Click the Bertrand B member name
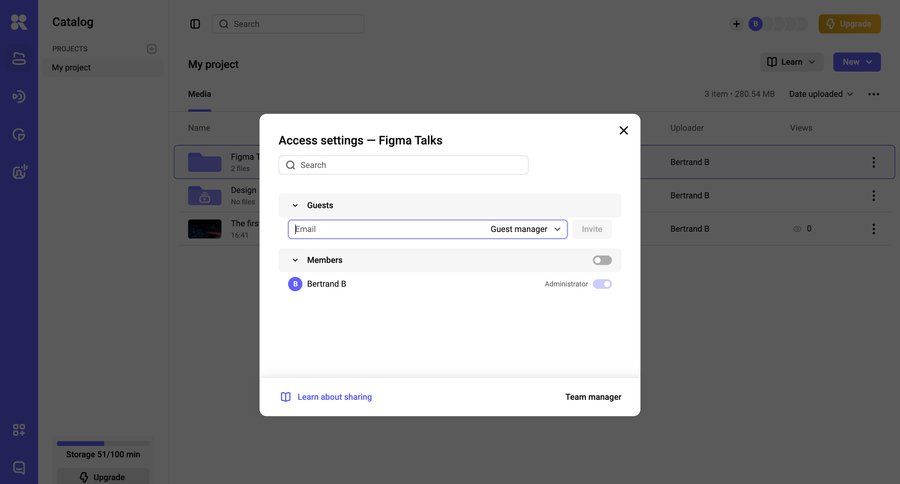The height and width of the screenshot is (484, 900). (x=327, y=284)
